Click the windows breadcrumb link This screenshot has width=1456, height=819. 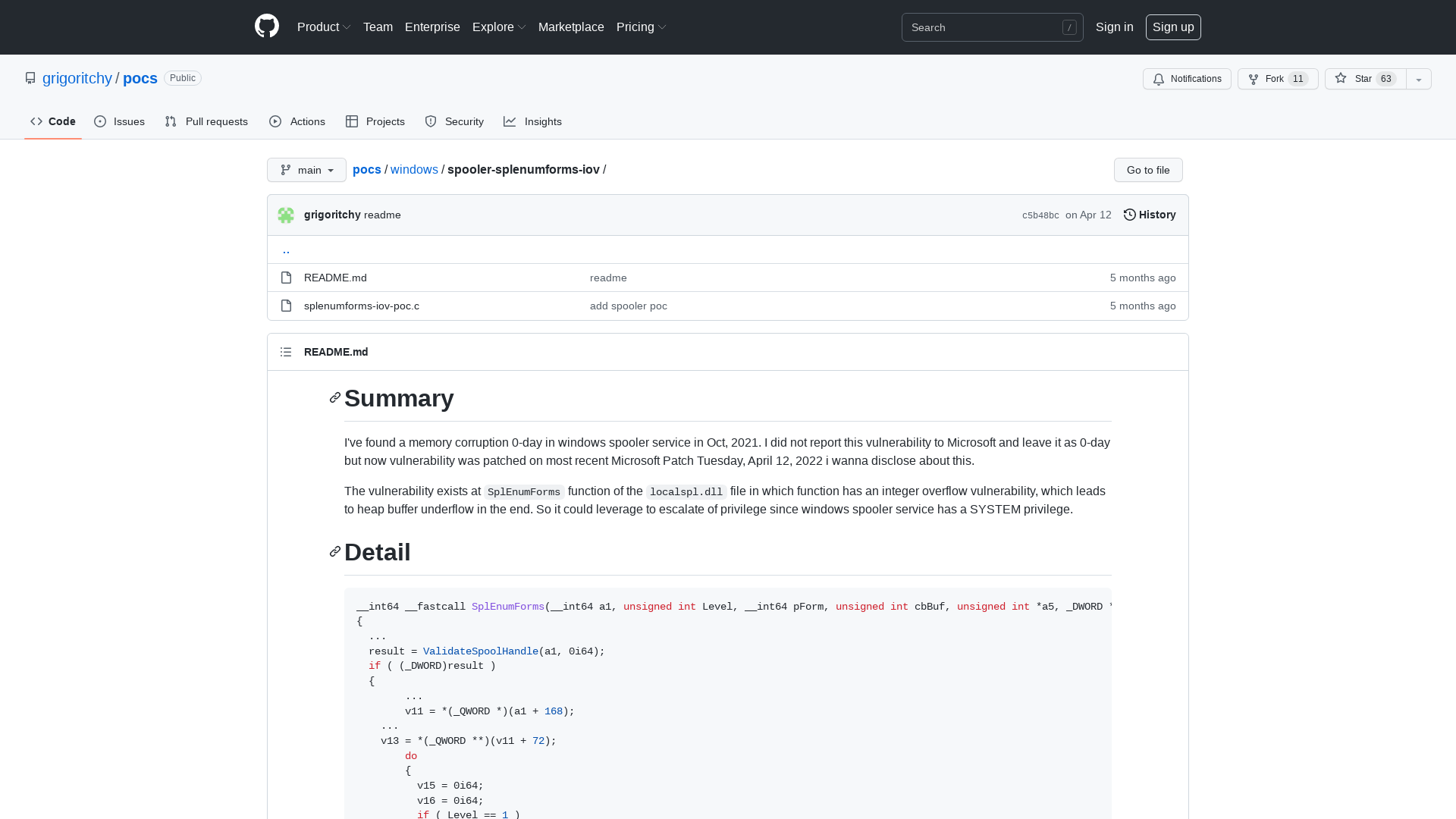(x=414, y=169)
